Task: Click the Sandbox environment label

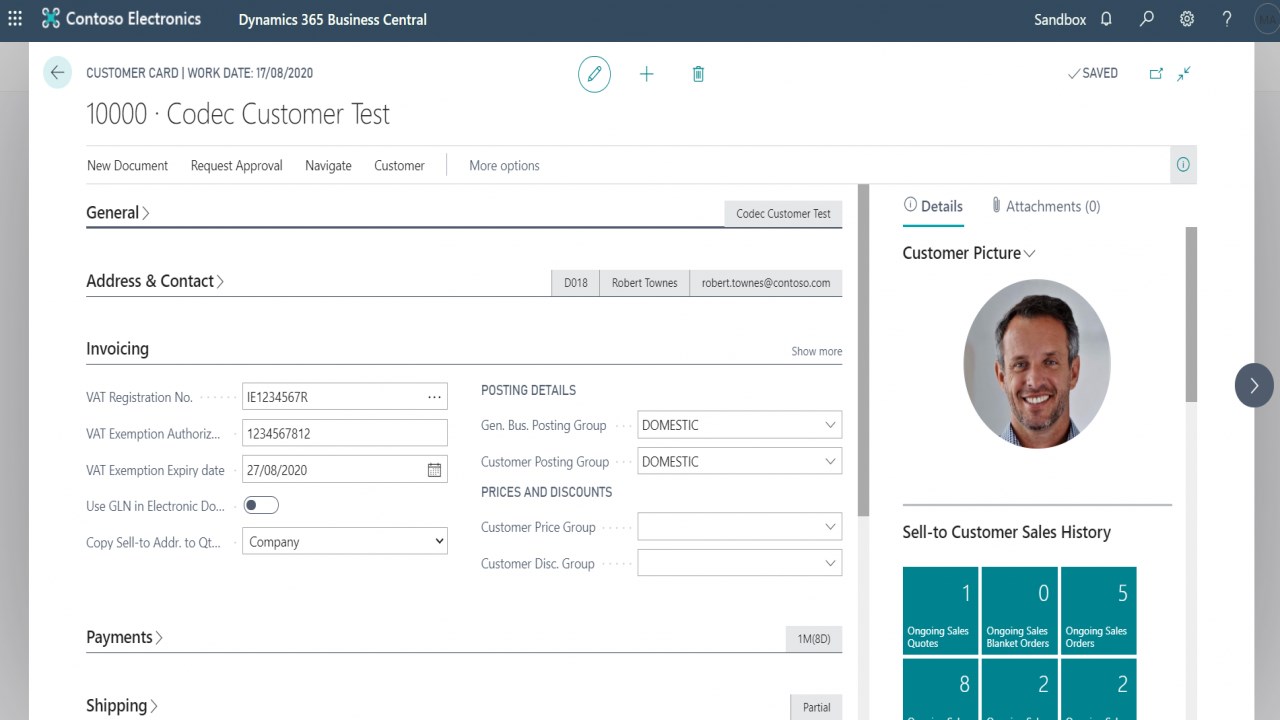Action: point(1060,20)
